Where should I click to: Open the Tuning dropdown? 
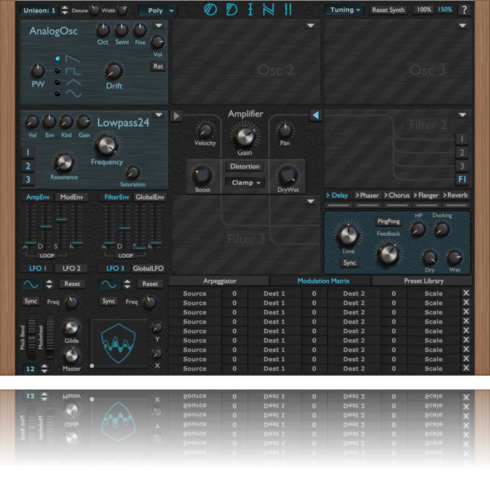[345, 10]
